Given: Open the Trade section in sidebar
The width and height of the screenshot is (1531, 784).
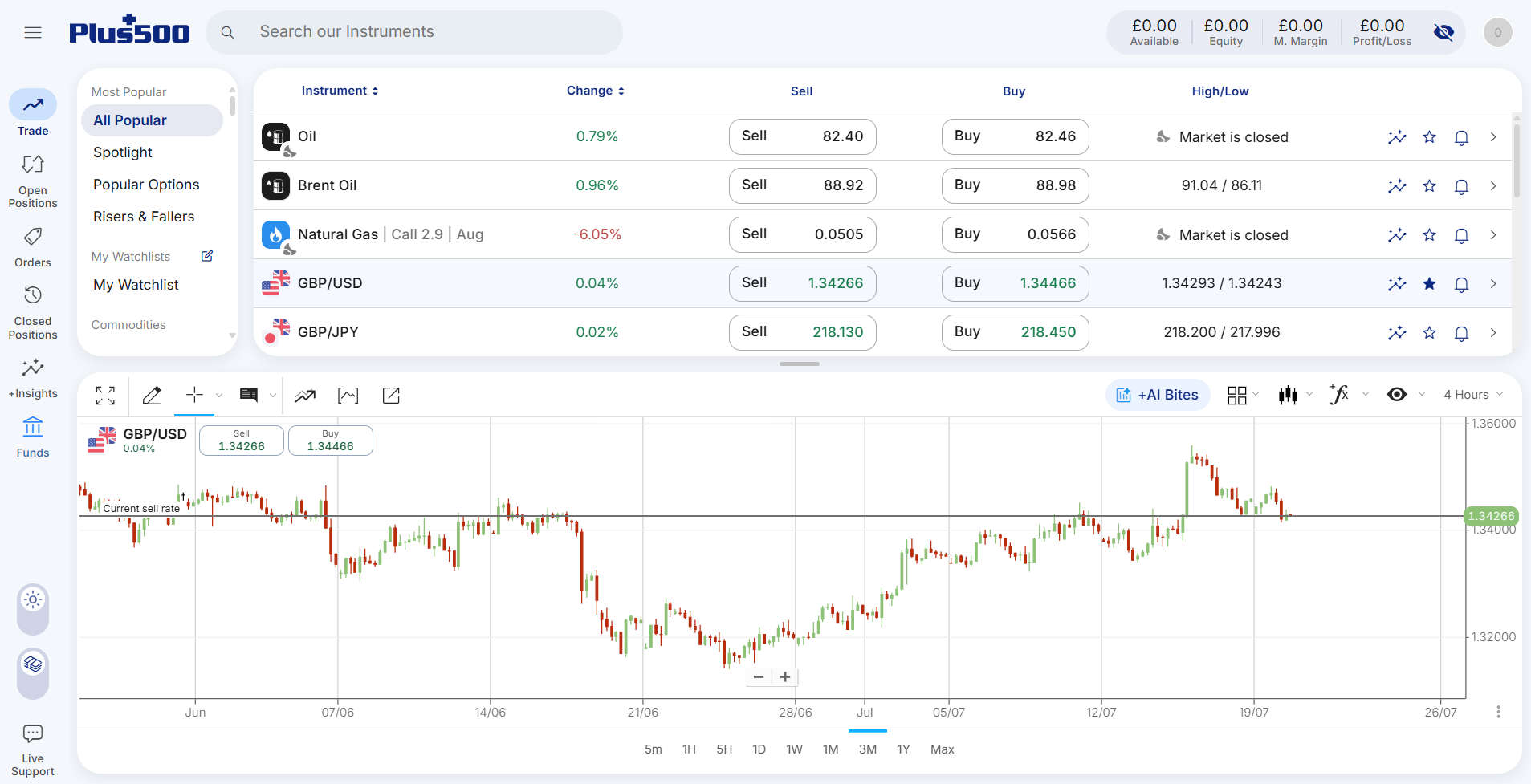Looking at the screenshot, I should (x=33, y=113).
